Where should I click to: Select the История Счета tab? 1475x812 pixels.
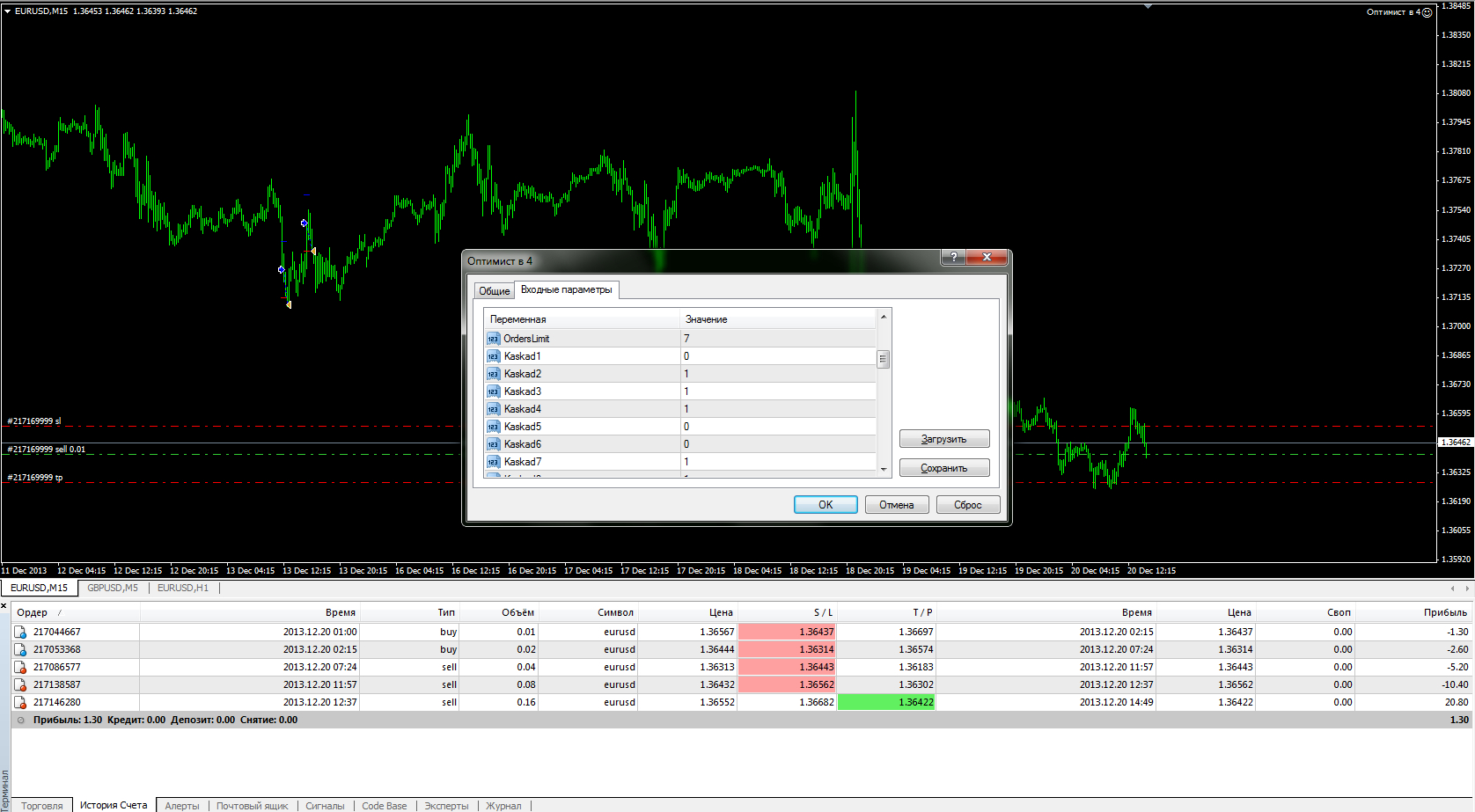click(114, 805)
